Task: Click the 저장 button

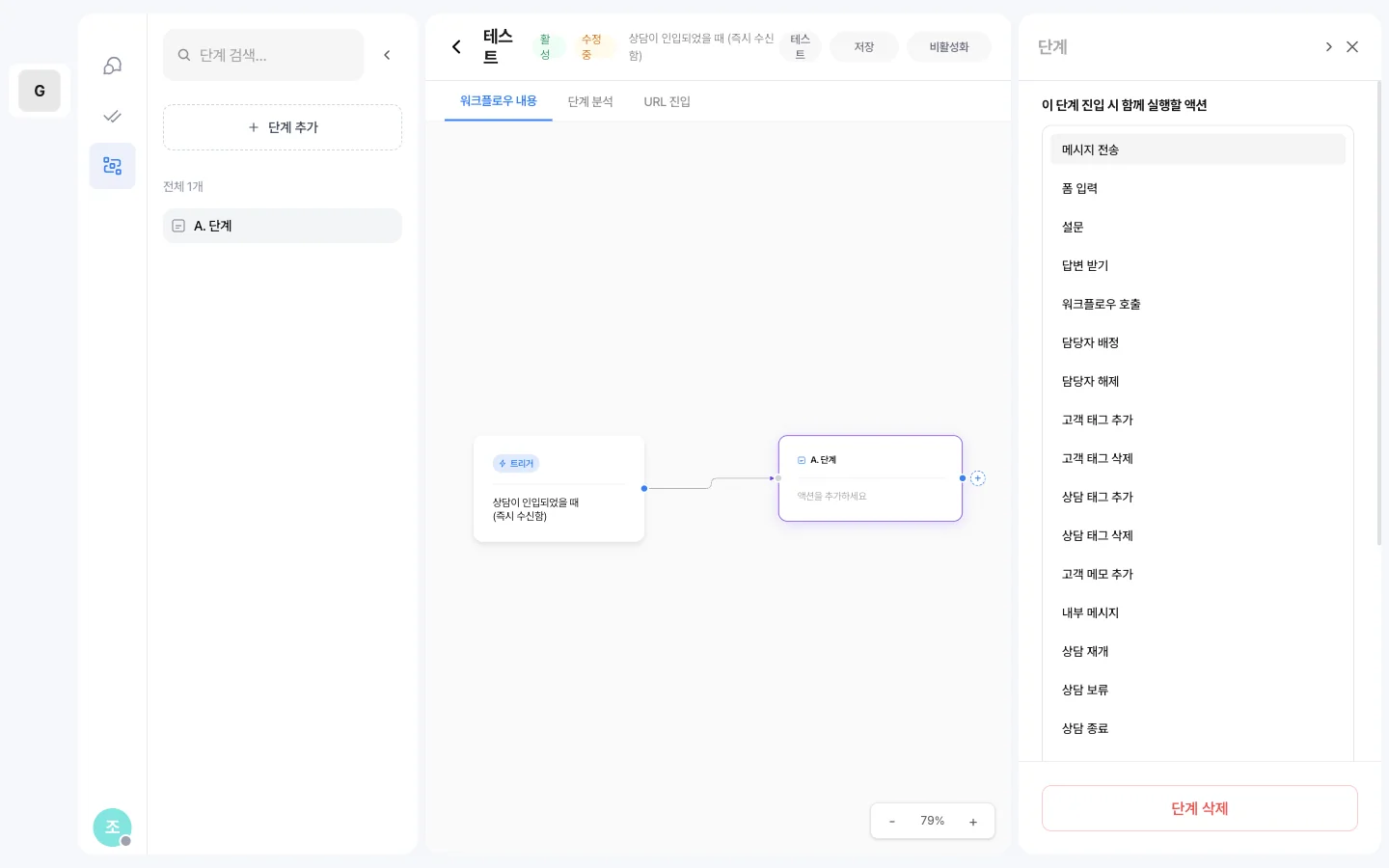Action: pos(864,46)
